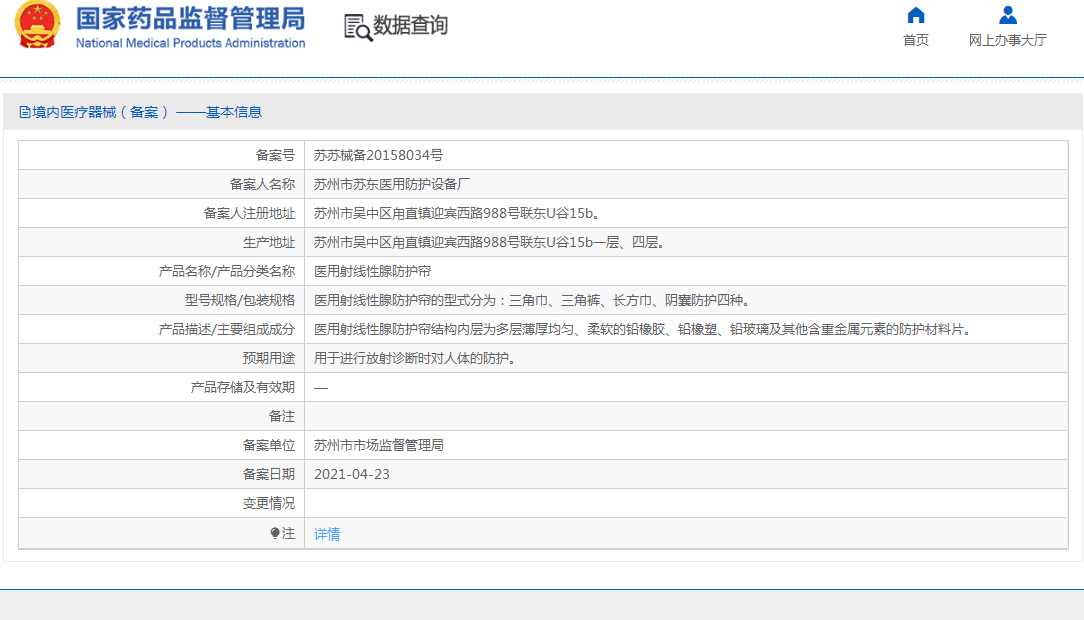The width and height of the screenshot is (1084, 620).
Task: Select the 备案日期 label cell
Action: point(162,475)
